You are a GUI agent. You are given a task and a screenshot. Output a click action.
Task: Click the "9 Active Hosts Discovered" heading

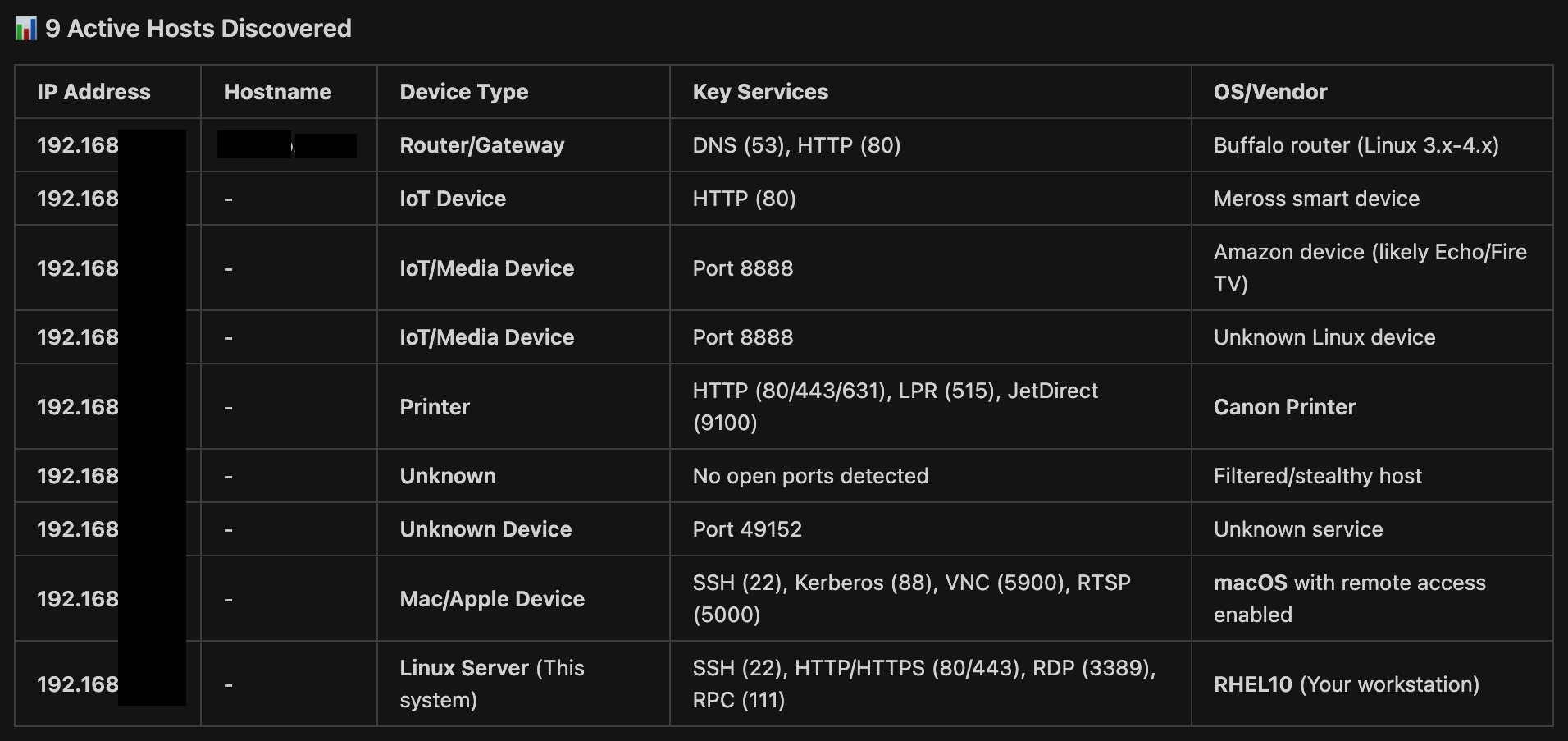198,29
